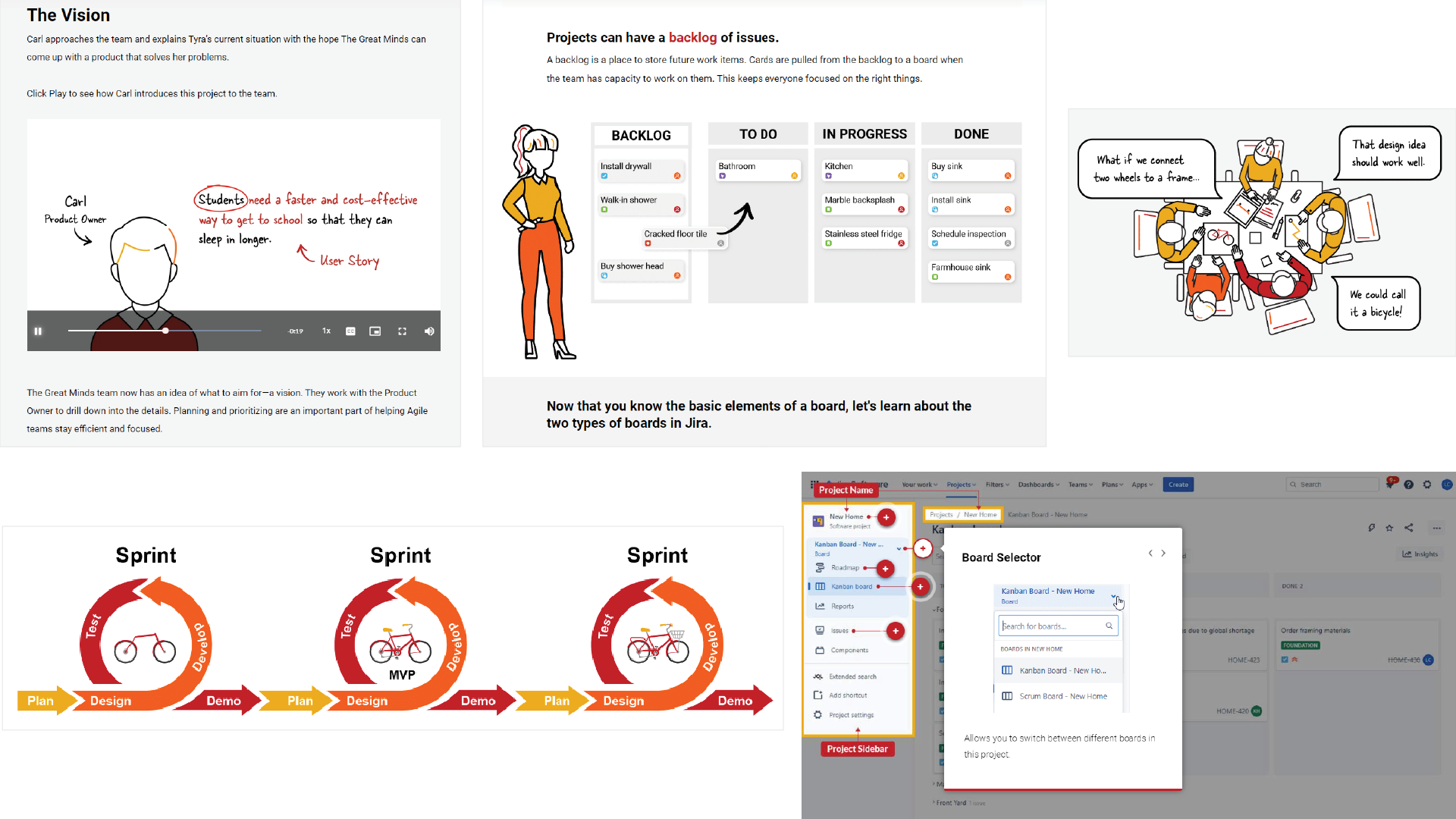Click the red plus hotspot beside Kanban board
Image resolution: width=1456 pixels, height=819 pixels.
[x=920, y=586]
